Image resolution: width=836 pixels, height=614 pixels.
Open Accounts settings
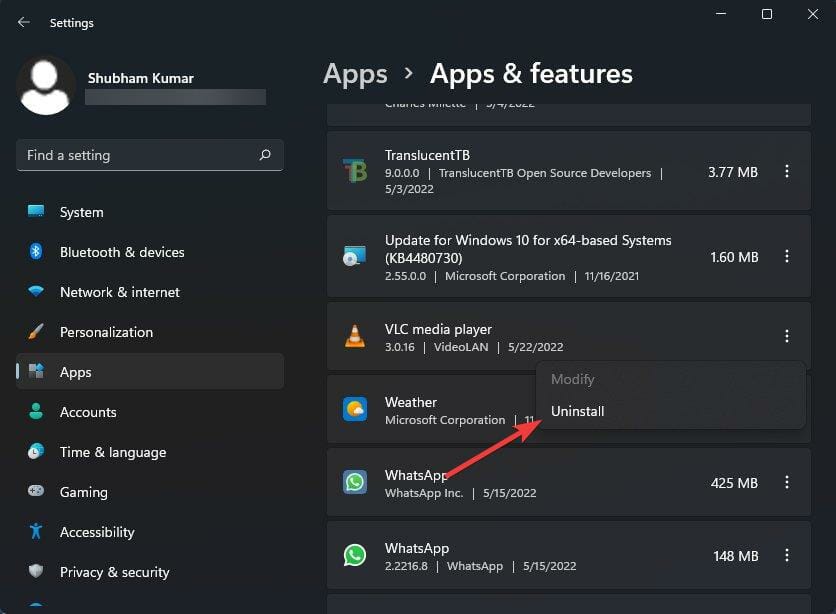[x=150, y=412]
